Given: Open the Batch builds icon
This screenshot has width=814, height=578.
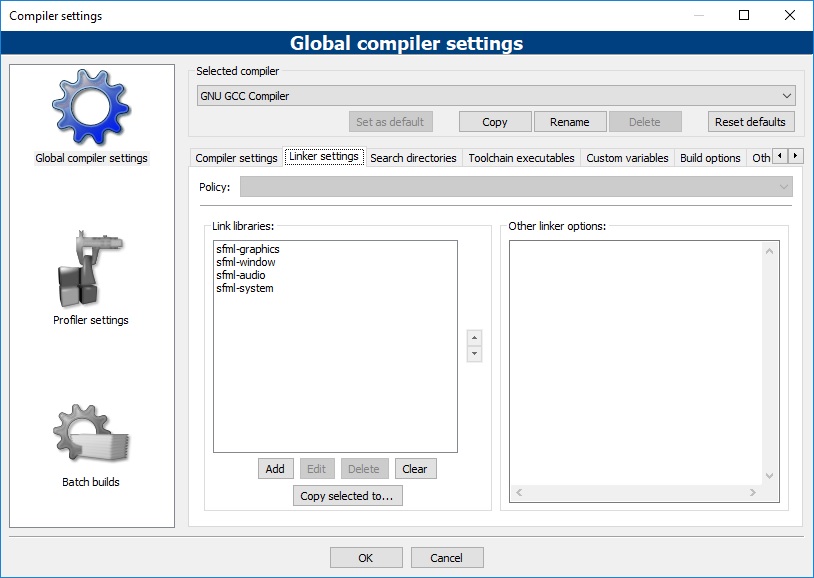Looking at the screenshot, I should coord(91,436).
